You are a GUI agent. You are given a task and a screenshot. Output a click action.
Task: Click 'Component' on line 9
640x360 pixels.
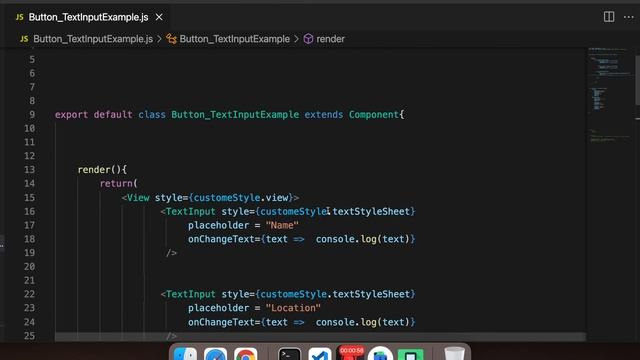(x=373, y=115)
